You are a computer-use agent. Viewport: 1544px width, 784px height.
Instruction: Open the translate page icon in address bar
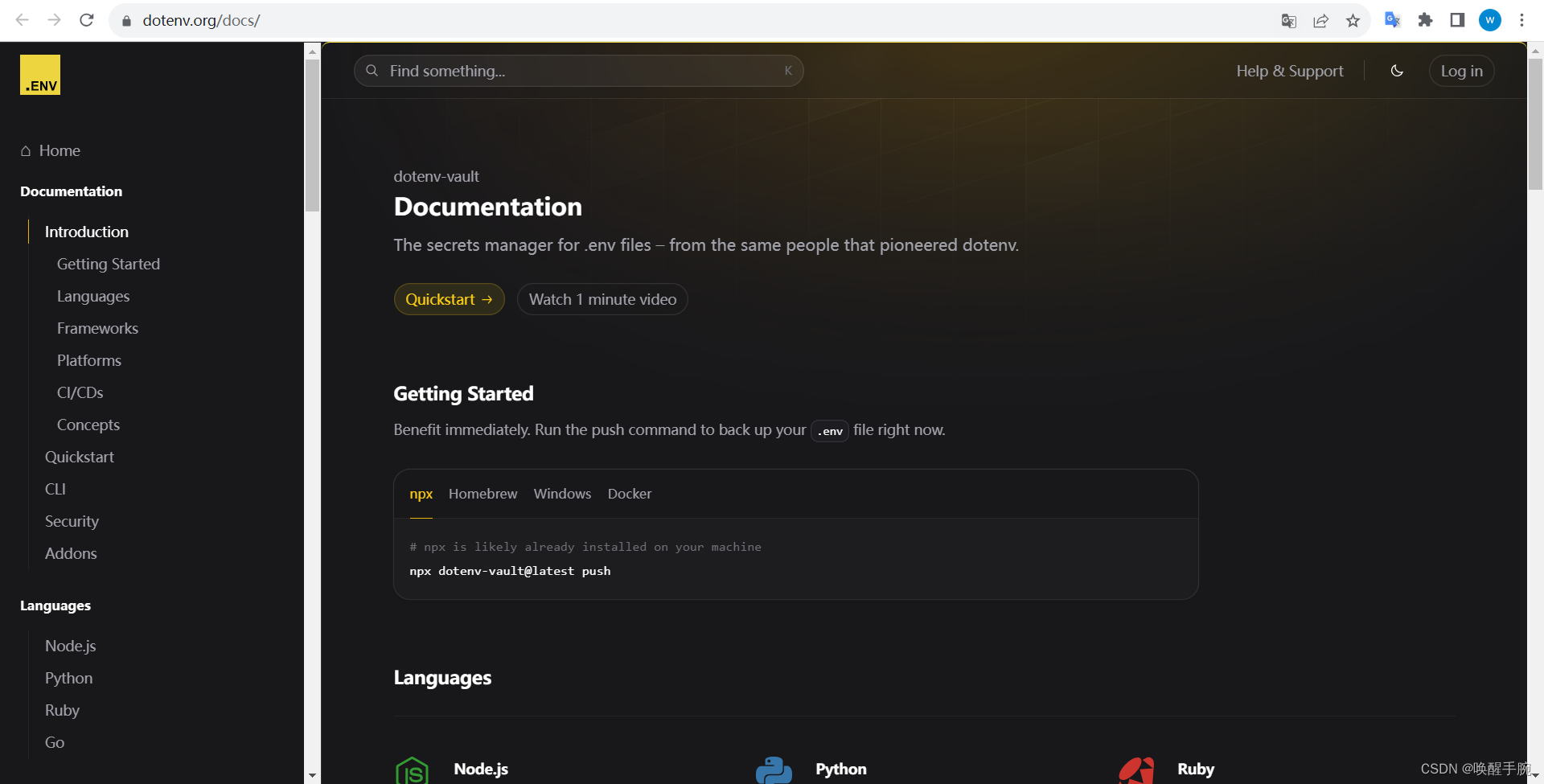click(x=1288, y=21)
